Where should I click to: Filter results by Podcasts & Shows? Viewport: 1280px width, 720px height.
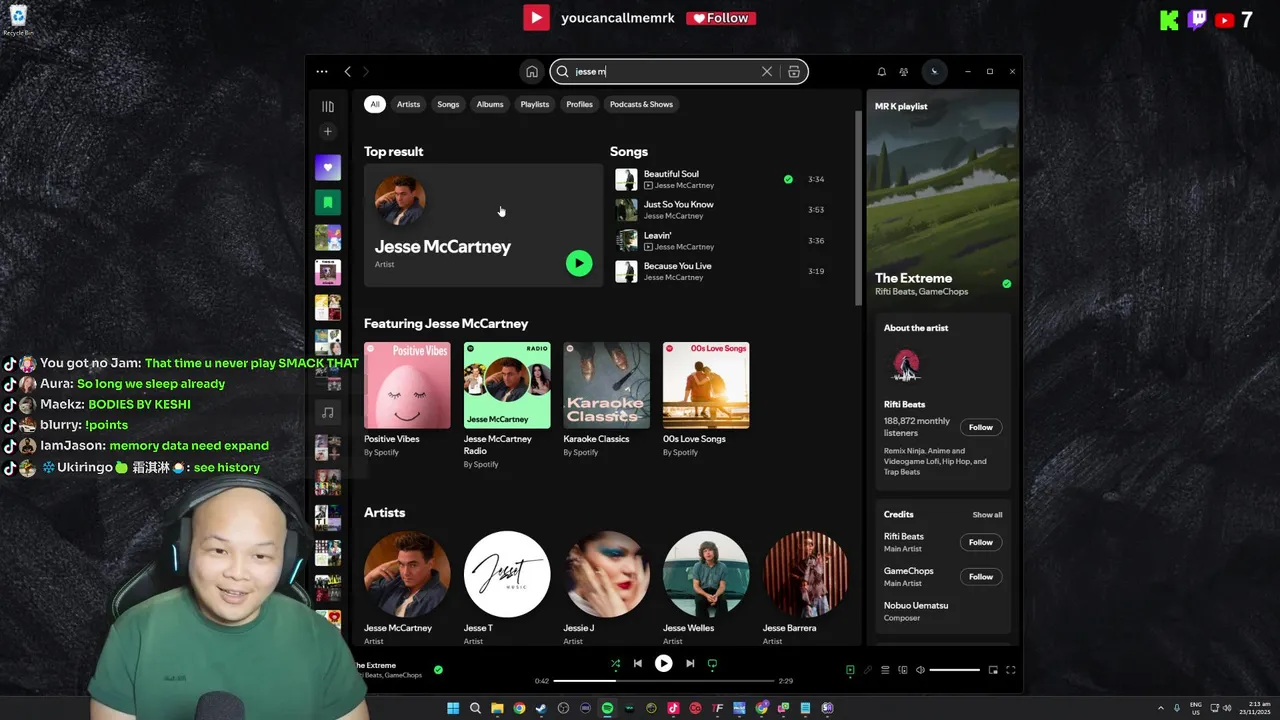coord(641,104)
